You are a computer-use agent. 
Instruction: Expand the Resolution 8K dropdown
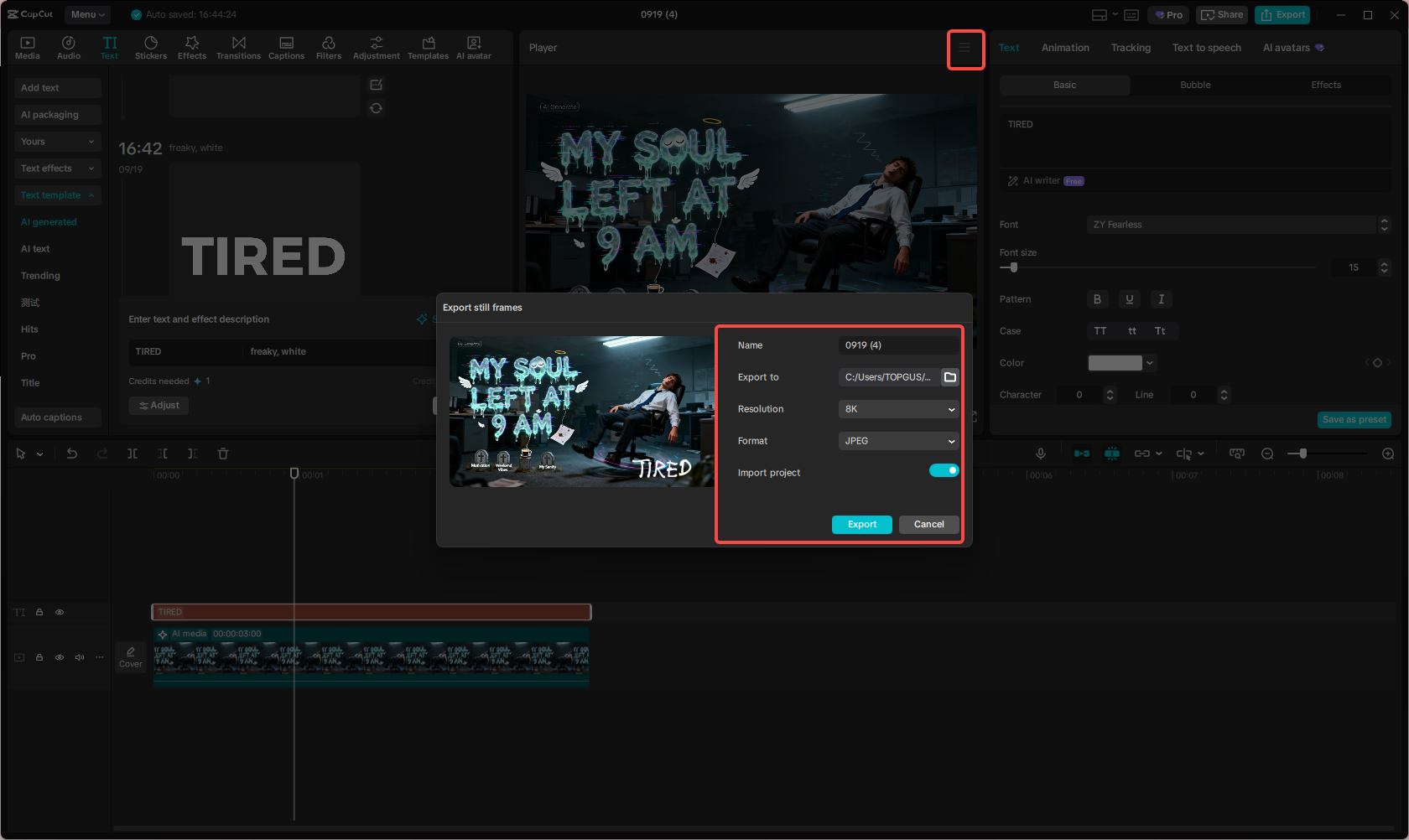[898, 409]
